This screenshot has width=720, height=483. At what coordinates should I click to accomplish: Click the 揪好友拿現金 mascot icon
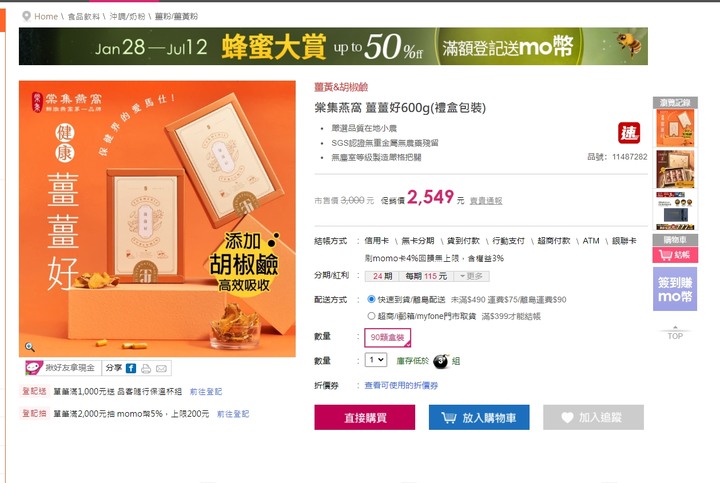tap(34, 367)
